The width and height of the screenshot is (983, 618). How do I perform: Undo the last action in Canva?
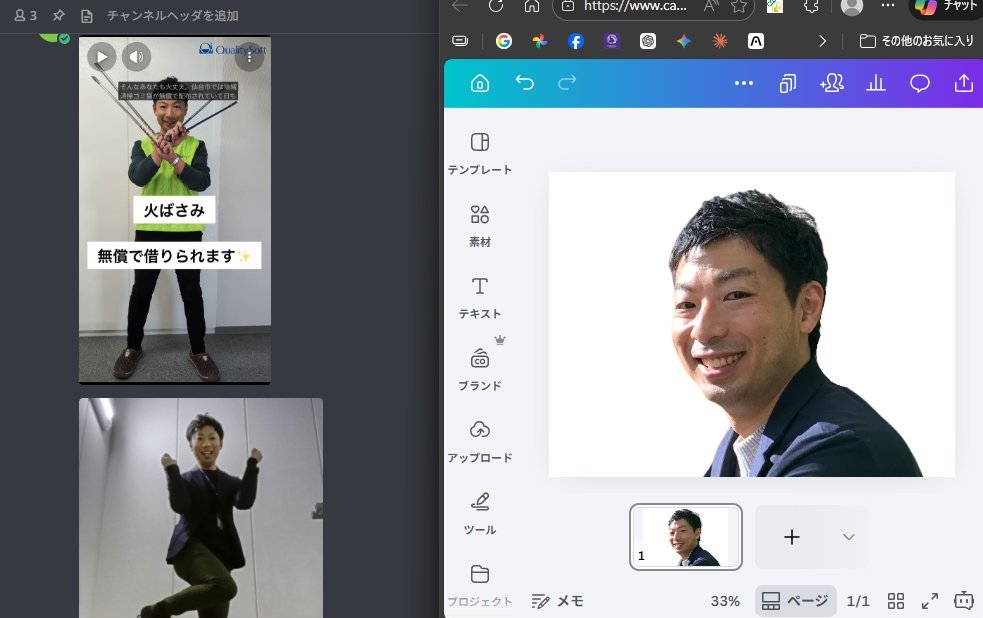tap(524, 84)
